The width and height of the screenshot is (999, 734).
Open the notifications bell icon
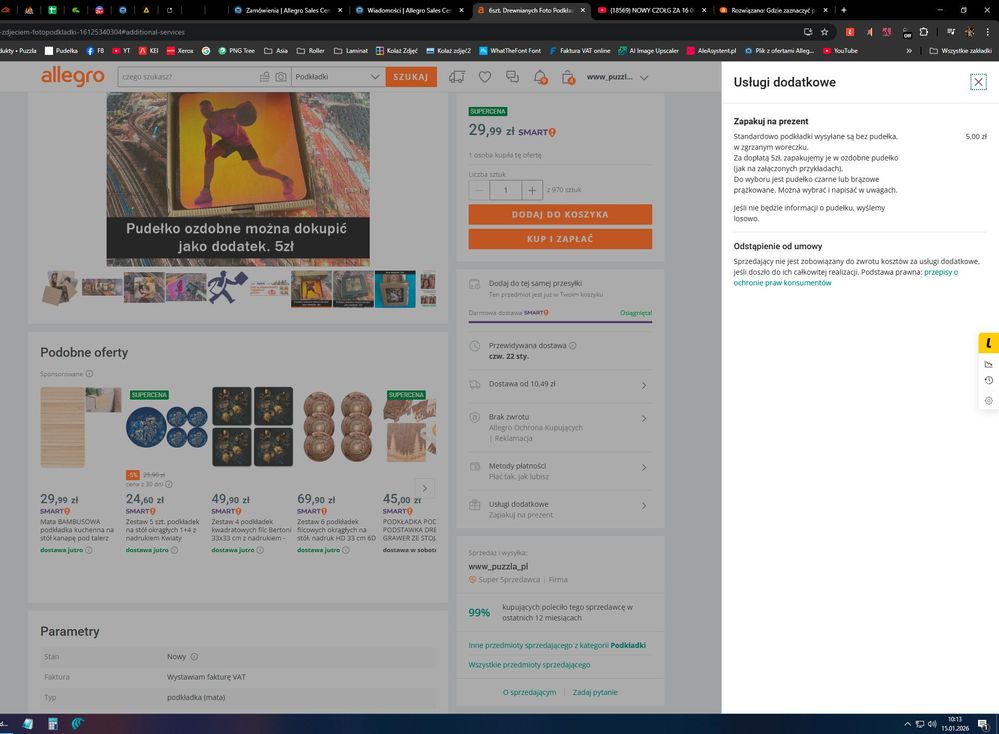coord(540,77)
